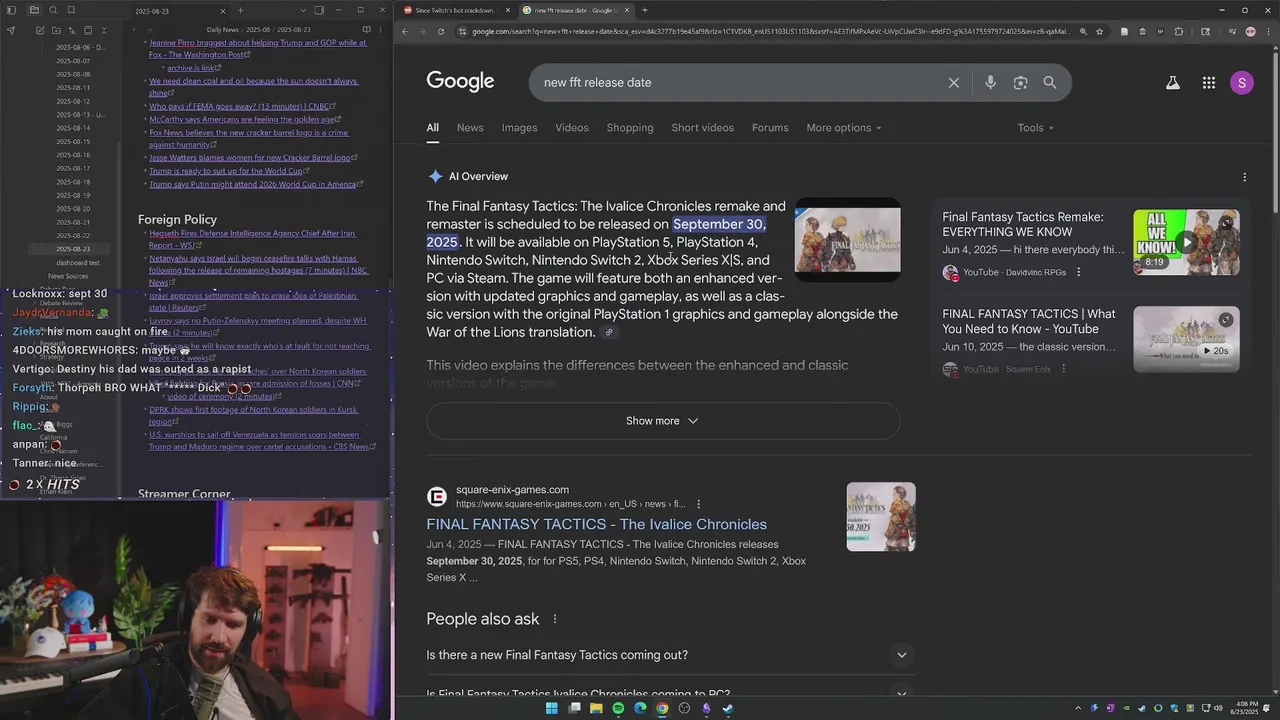Switch to the Images search tab
Viewport: 1280px width, 720px height.
click(x=519, y=128)
